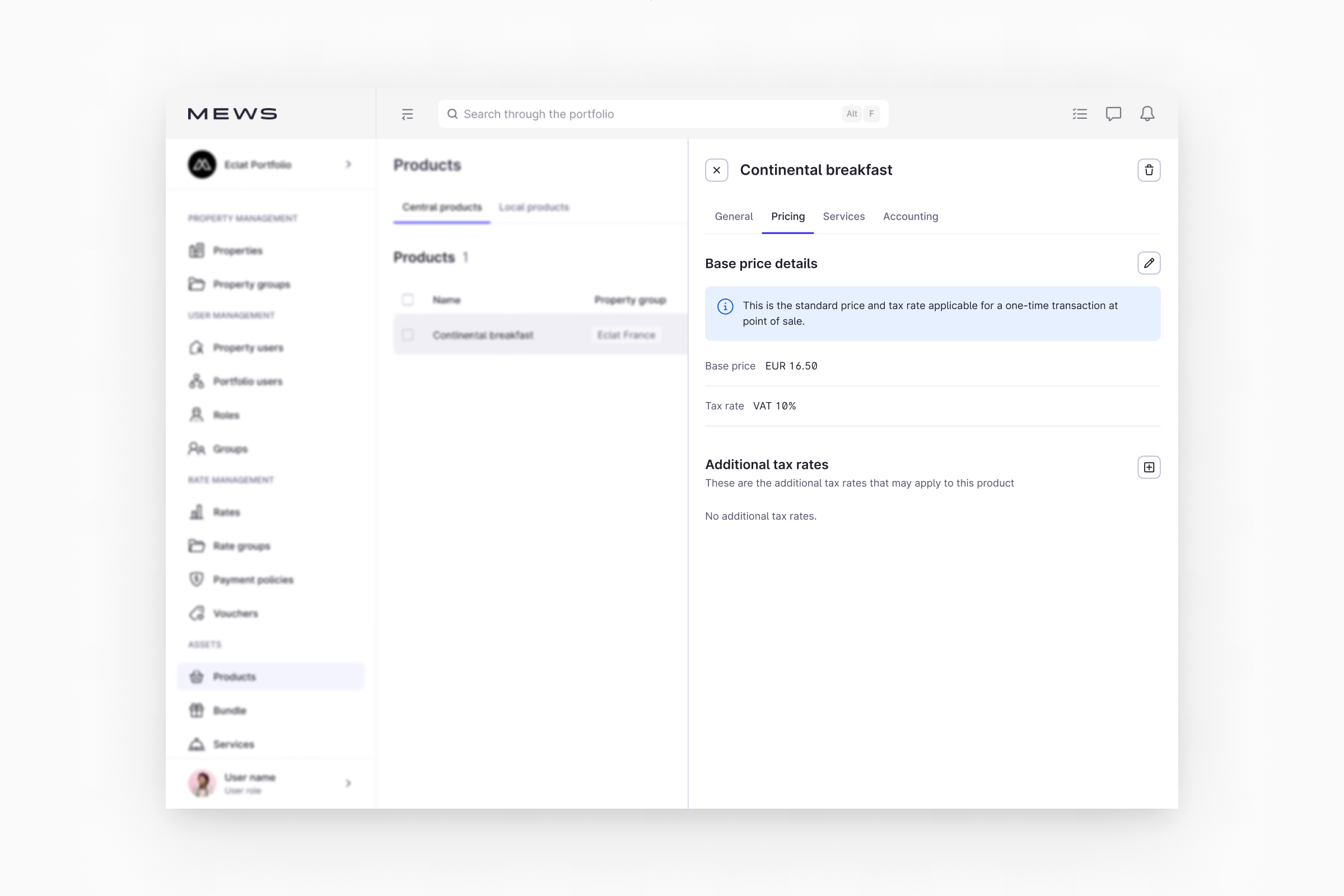Close the Continental breakfast panel
The image size is (1344, 896).
717,170
